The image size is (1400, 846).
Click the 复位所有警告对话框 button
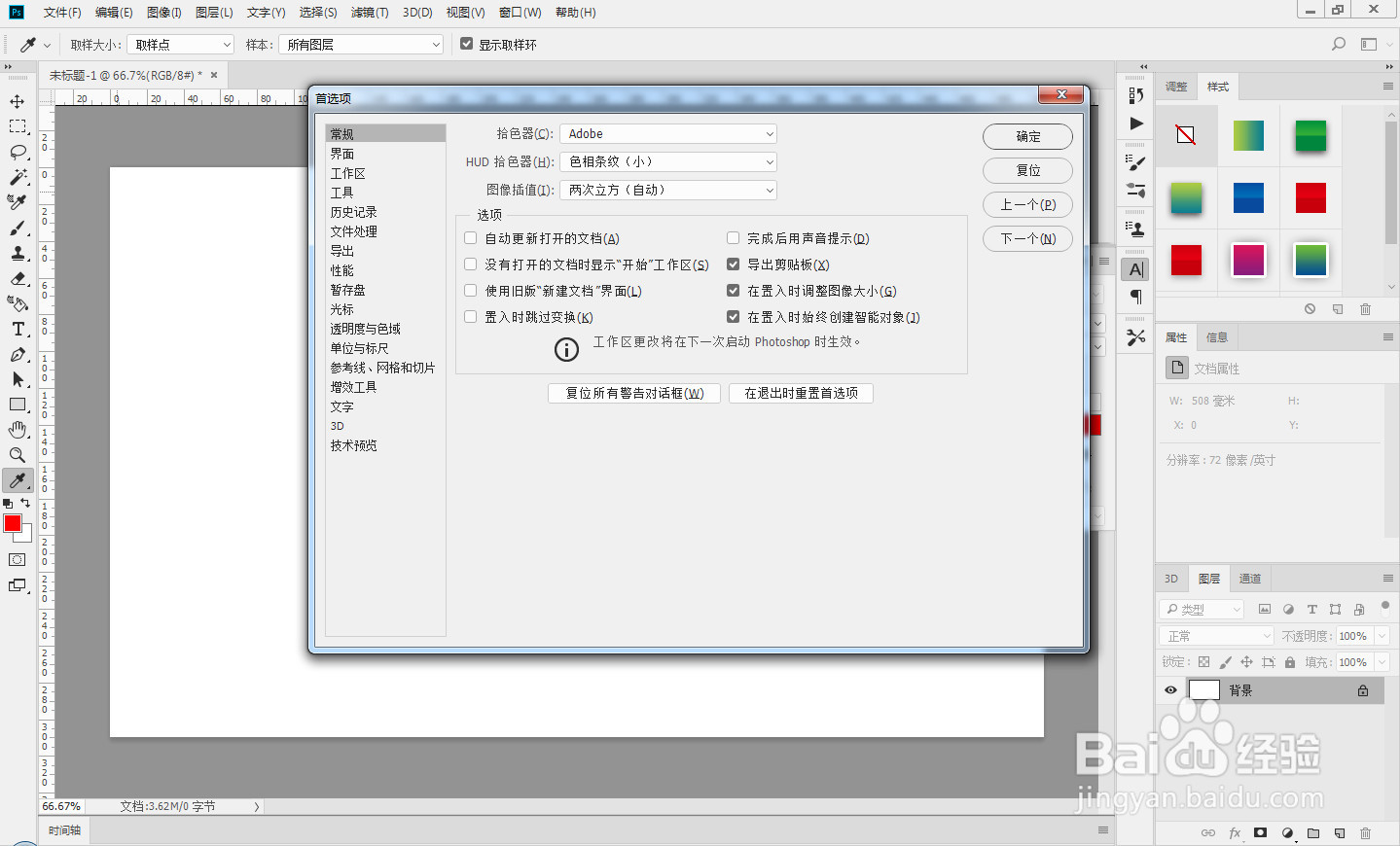tap(633, 393)
